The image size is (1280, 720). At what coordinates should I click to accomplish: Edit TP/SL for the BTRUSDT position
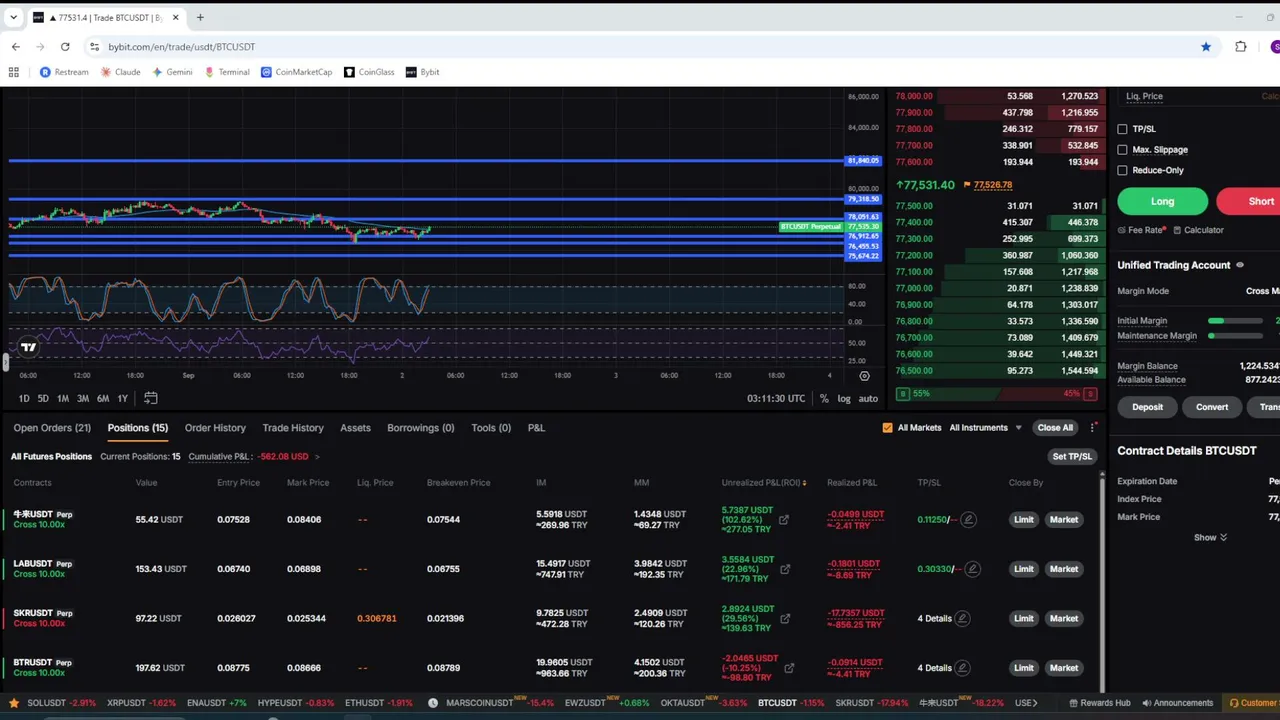pyautogui.click(x=962, y=668)
